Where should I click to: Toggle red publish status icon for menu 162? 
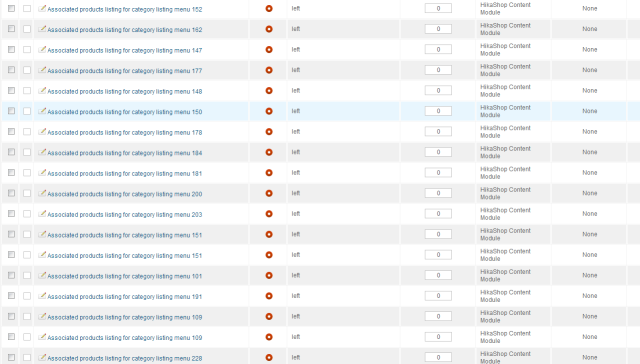(269, 29)
